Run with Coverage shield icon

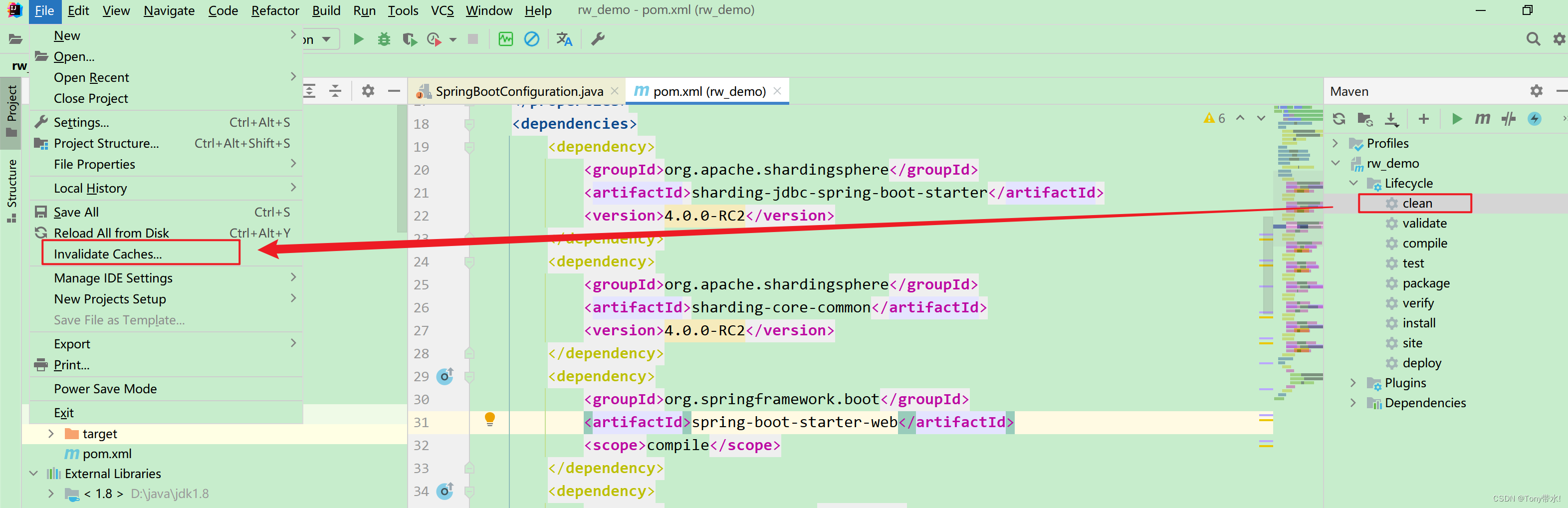pyautogui.click(x=410, y=39)
